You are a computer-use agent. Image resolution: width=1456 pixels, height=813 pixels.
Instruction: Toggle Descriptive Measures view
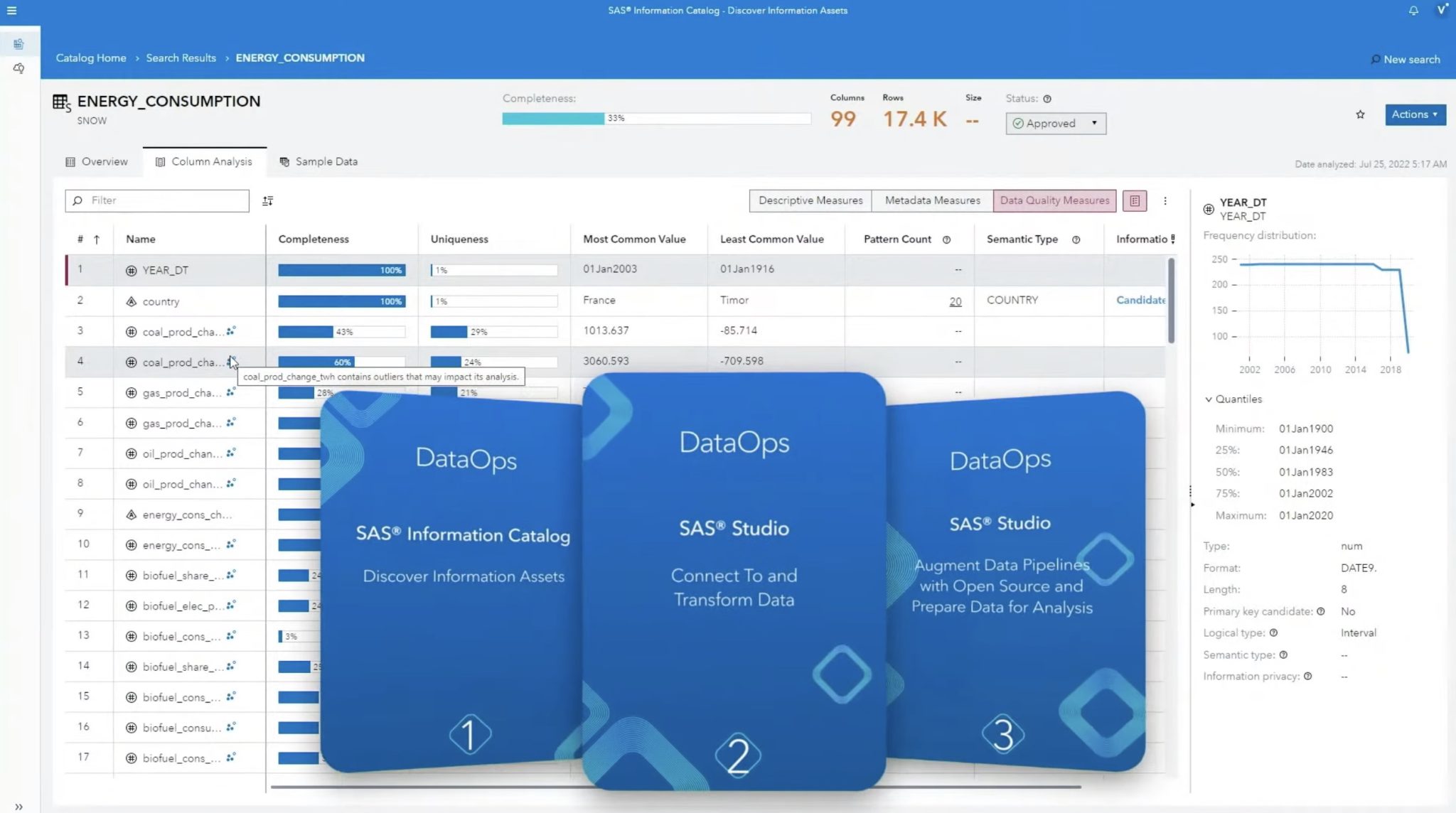point(810,200)
